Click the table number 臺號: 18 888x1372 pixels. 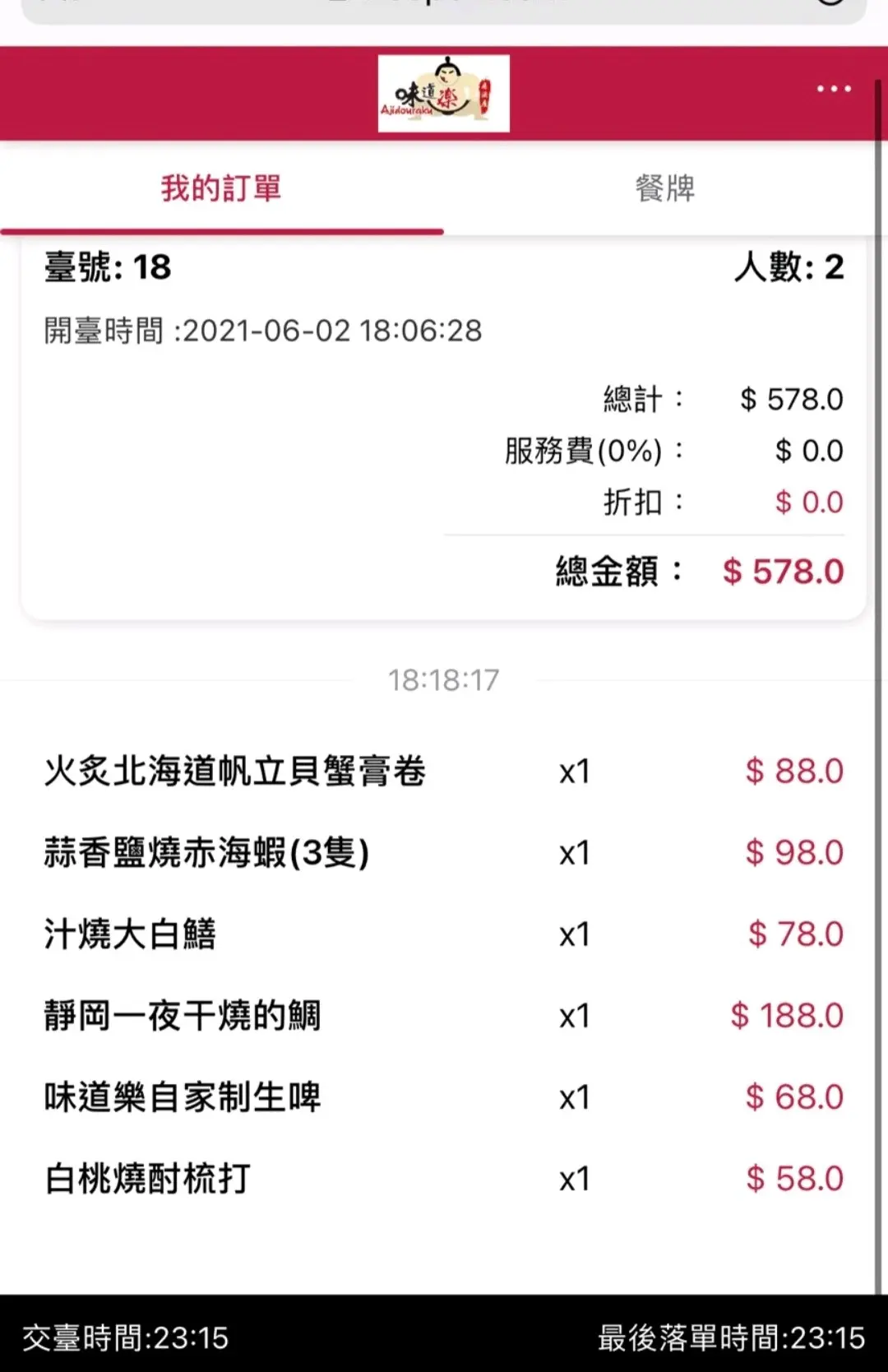click(108, 267)
